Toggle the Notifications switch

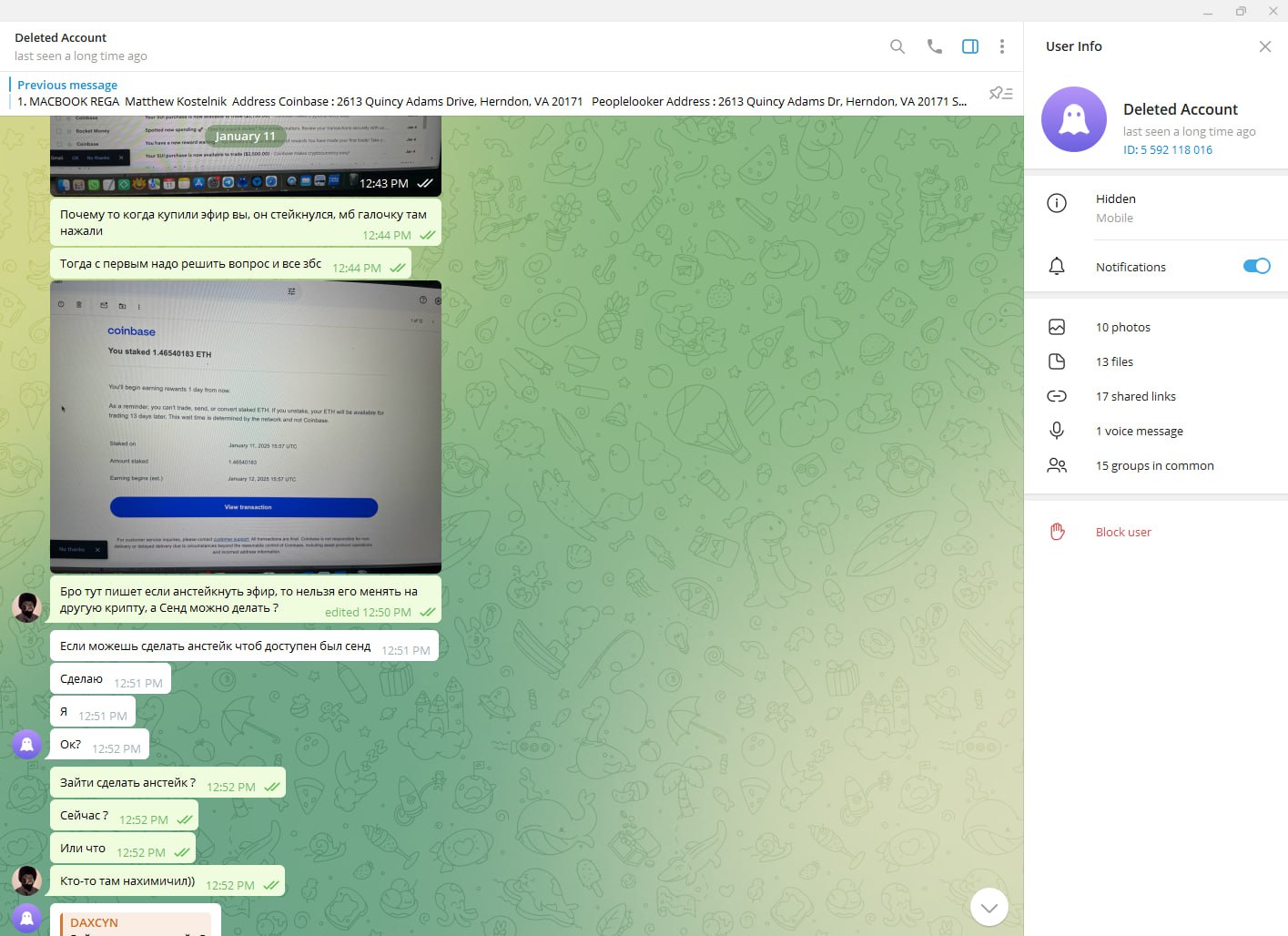click(1256, 266)
